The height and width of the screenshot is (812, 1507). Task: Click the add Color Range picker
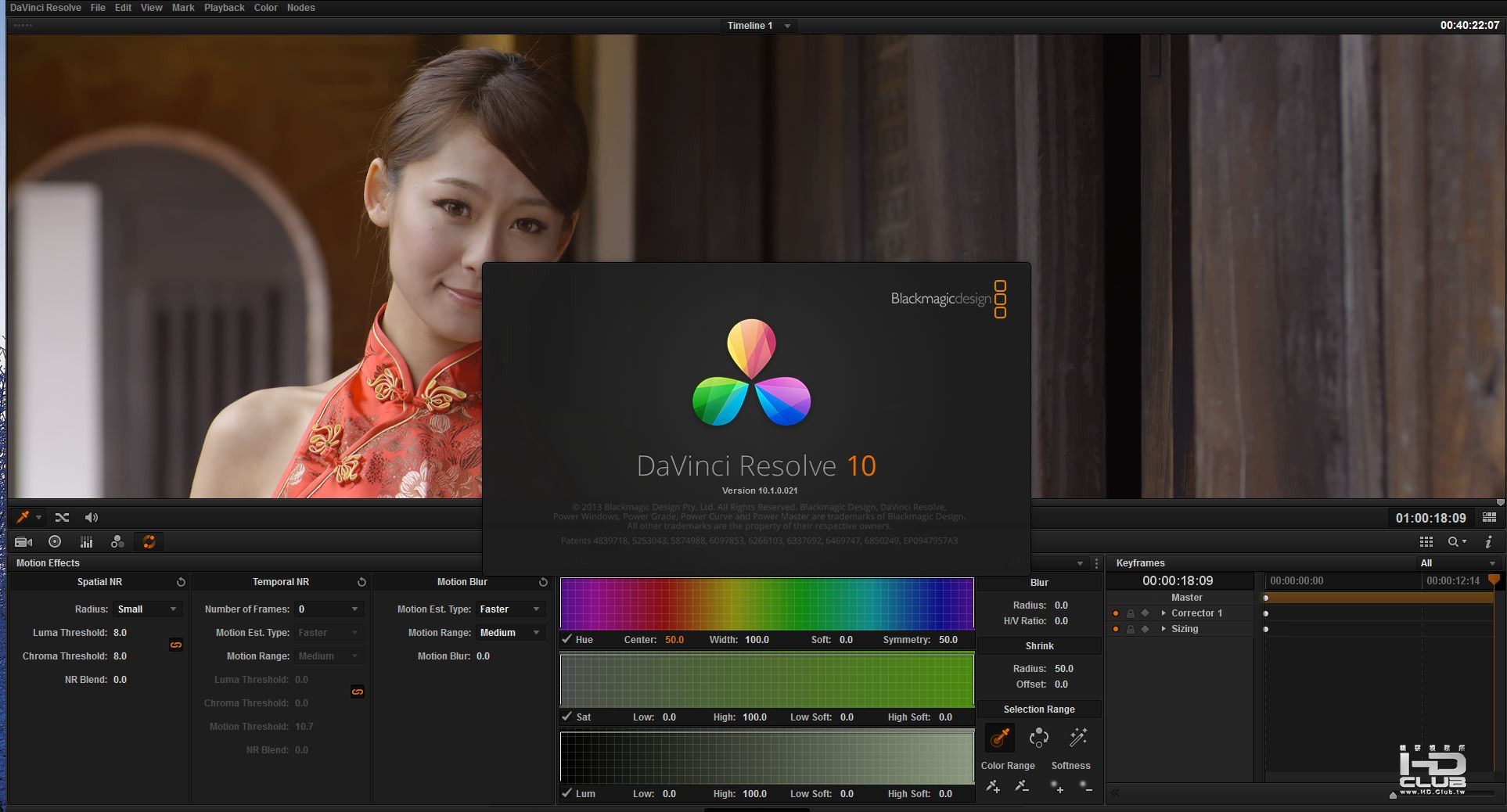click(x=993, y=787)
